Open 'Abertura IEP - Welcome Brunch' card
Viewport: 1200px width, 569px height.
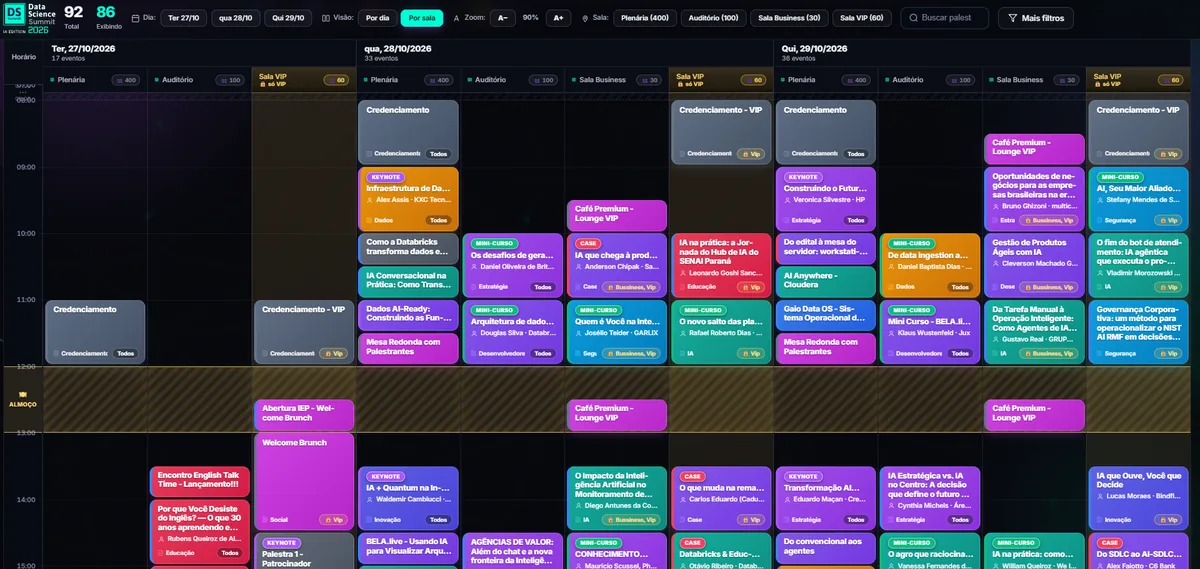[304, 414]
